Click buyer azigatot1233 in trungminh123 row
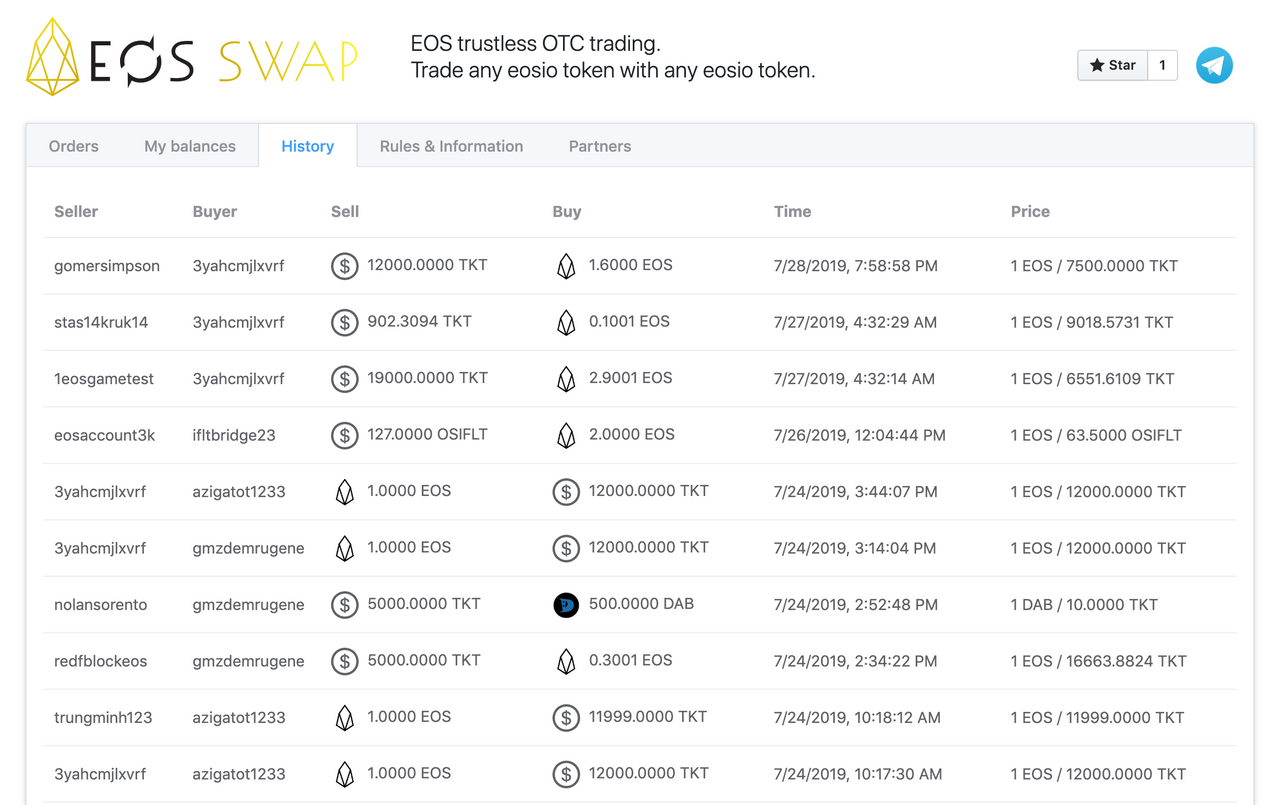The width and height of the screenshot is (1280, 805). (x=239, y=718)
